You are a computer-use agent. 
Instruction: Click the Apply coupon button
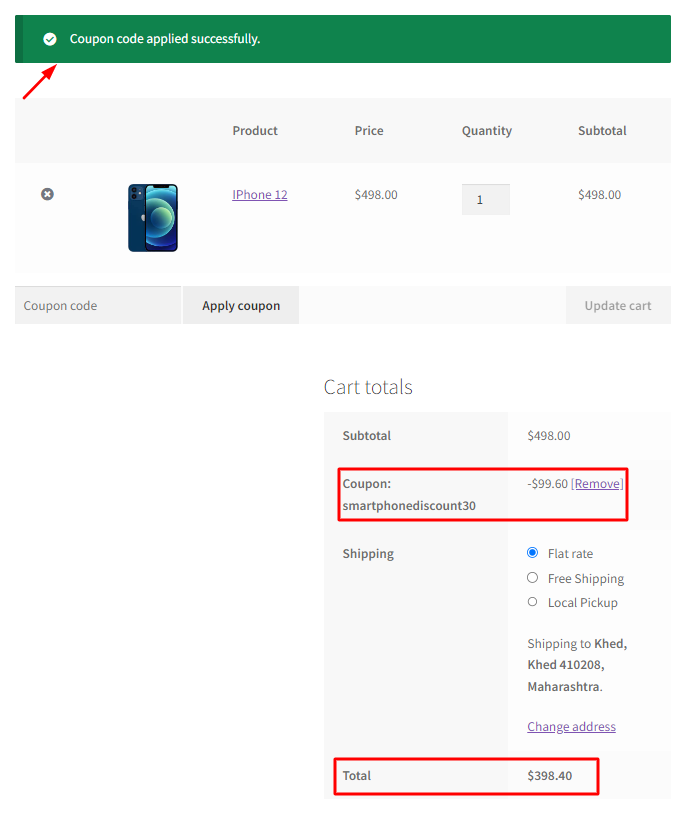click(x=241, y=305)
